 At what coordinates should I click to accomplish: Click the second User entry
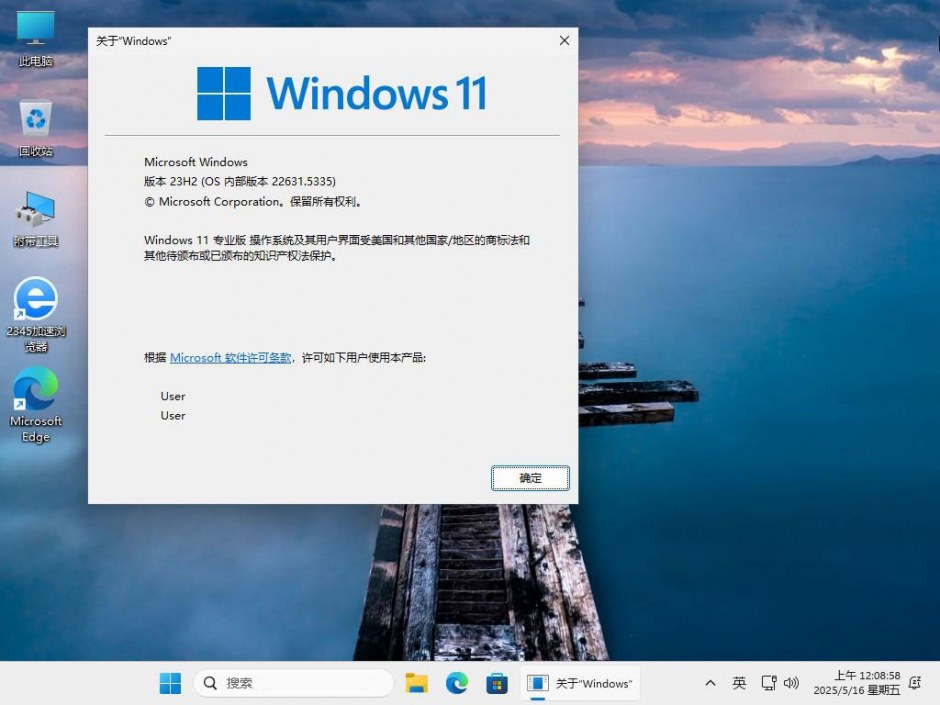pyautogui.click(x=173, y=415)
